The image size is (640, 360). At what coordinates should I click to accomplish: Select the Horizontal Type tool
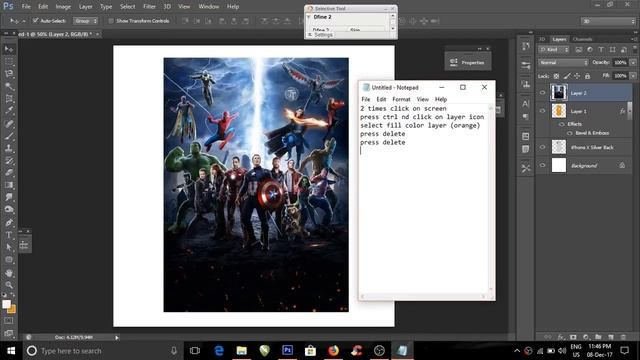tap(9, 235)
